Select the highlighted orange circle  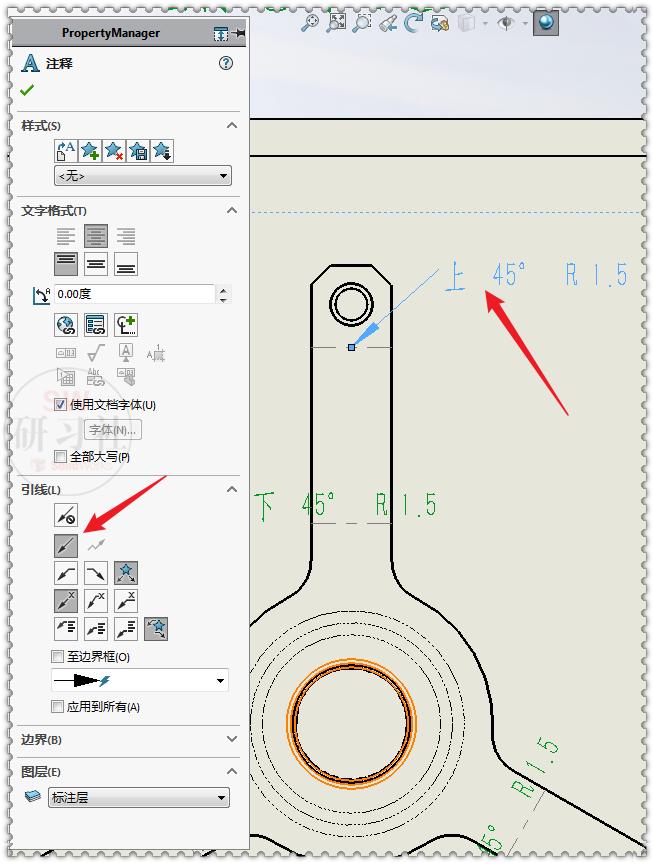(352, 723)
